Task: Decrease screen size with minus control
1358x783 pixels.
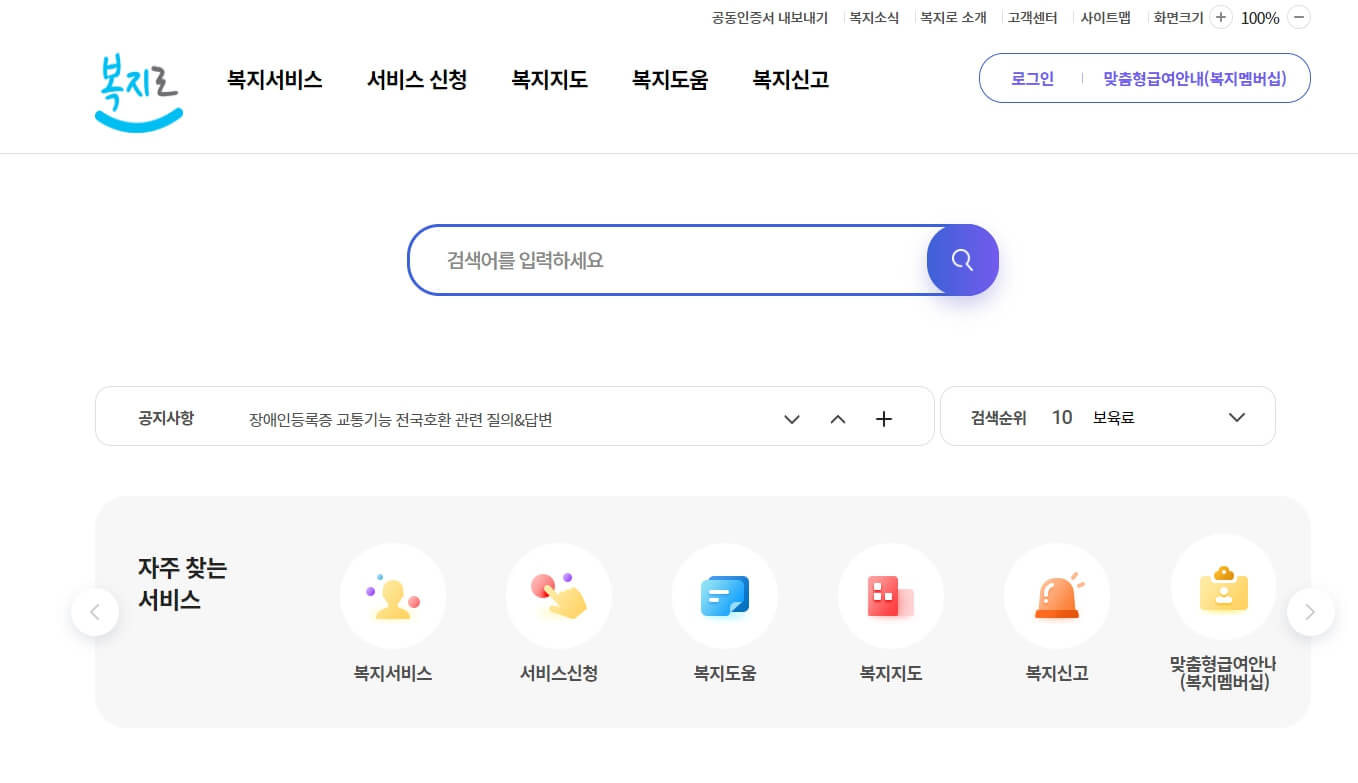Action: (x=1299, y=17)
